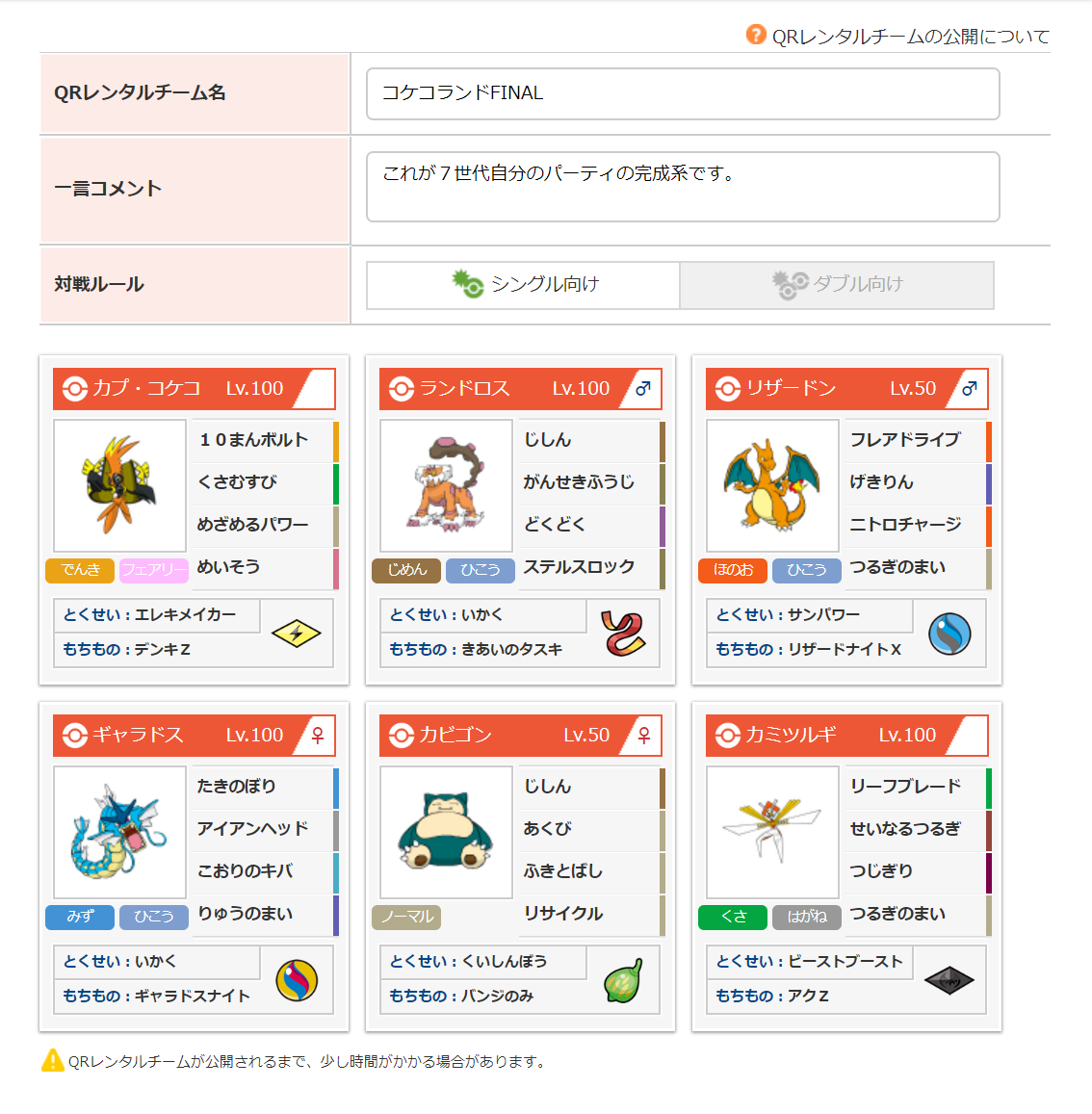
Task: Click the くさ type badge
Action: click(x=733, y=918)
